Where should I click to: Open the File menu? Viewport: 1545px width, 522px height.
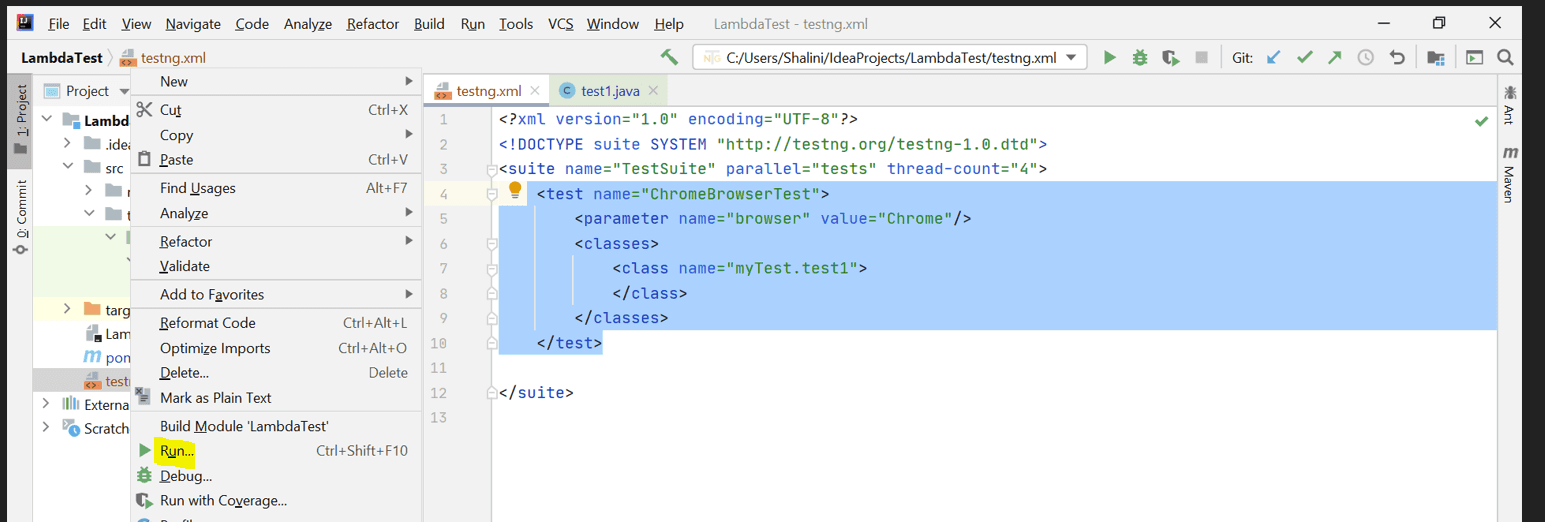click(x=58, y=24)
